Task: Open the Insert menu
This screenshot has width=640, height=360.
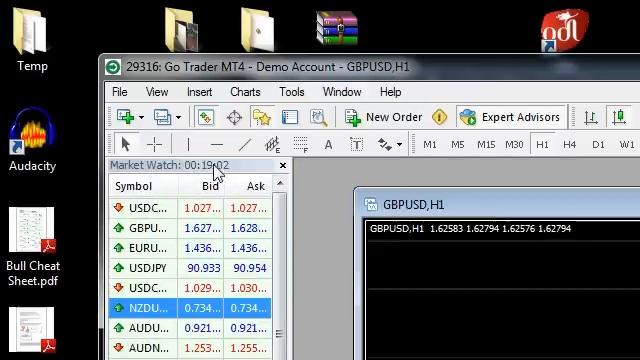Action: (199, 92)
